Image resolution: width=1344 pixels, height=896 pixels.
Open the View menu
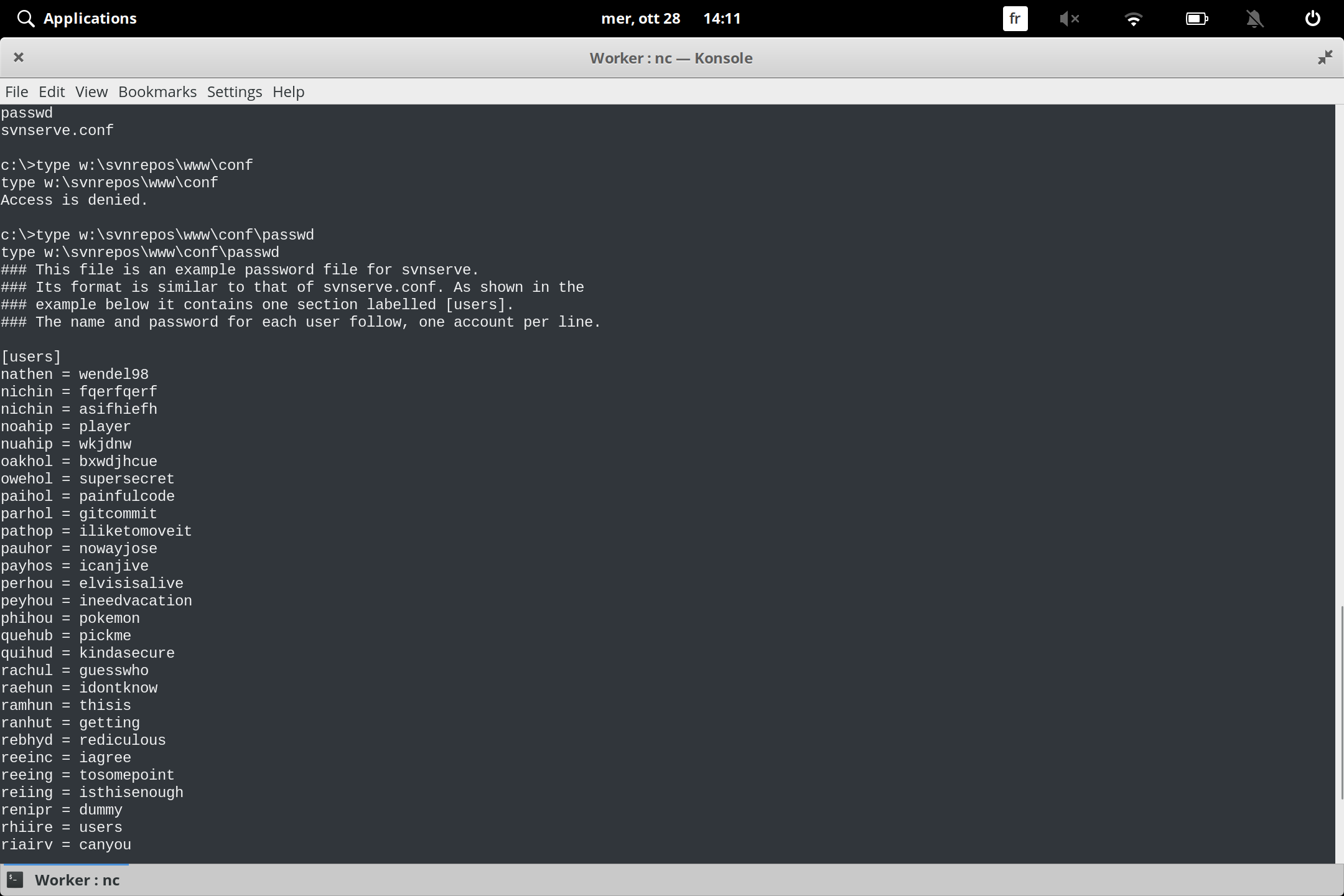coord(91,91)
